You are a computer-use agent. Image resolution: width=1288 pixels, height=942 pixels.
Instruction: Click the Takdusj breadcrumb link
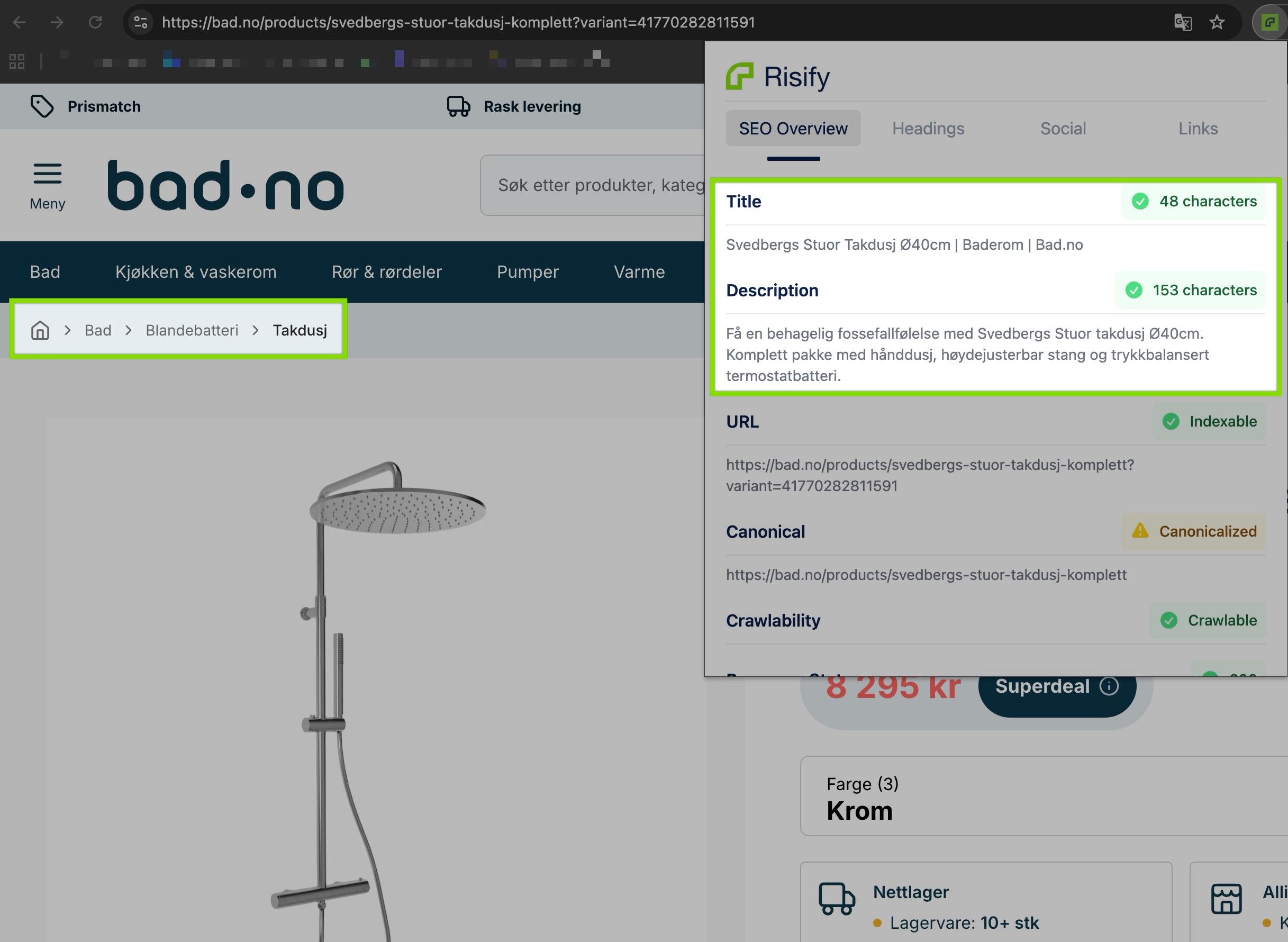[300, 330]
